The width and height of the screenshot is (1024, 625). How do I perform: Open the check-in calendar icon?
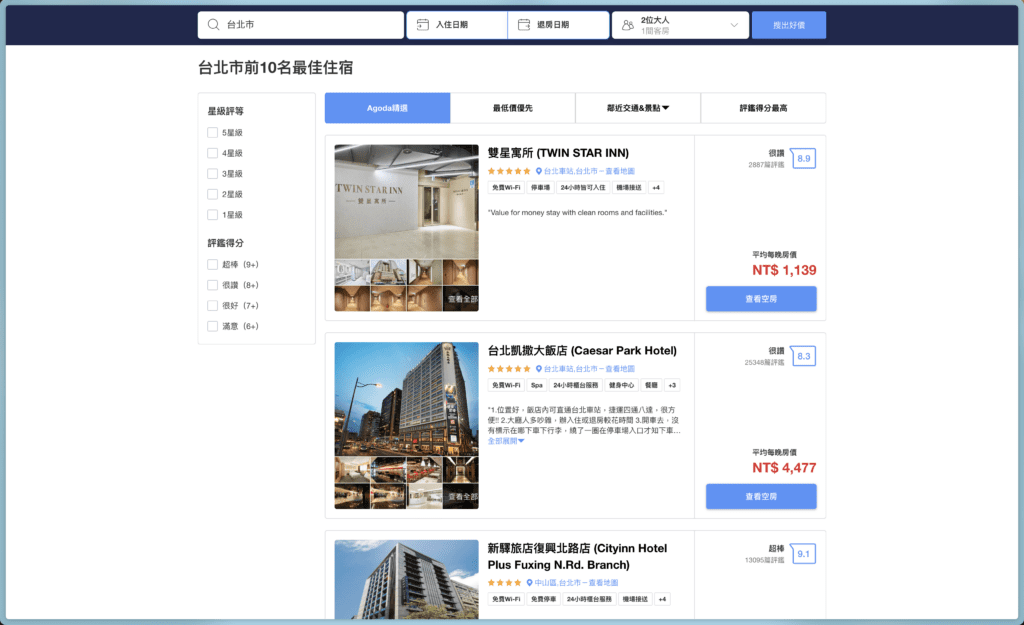coord(423,23)
